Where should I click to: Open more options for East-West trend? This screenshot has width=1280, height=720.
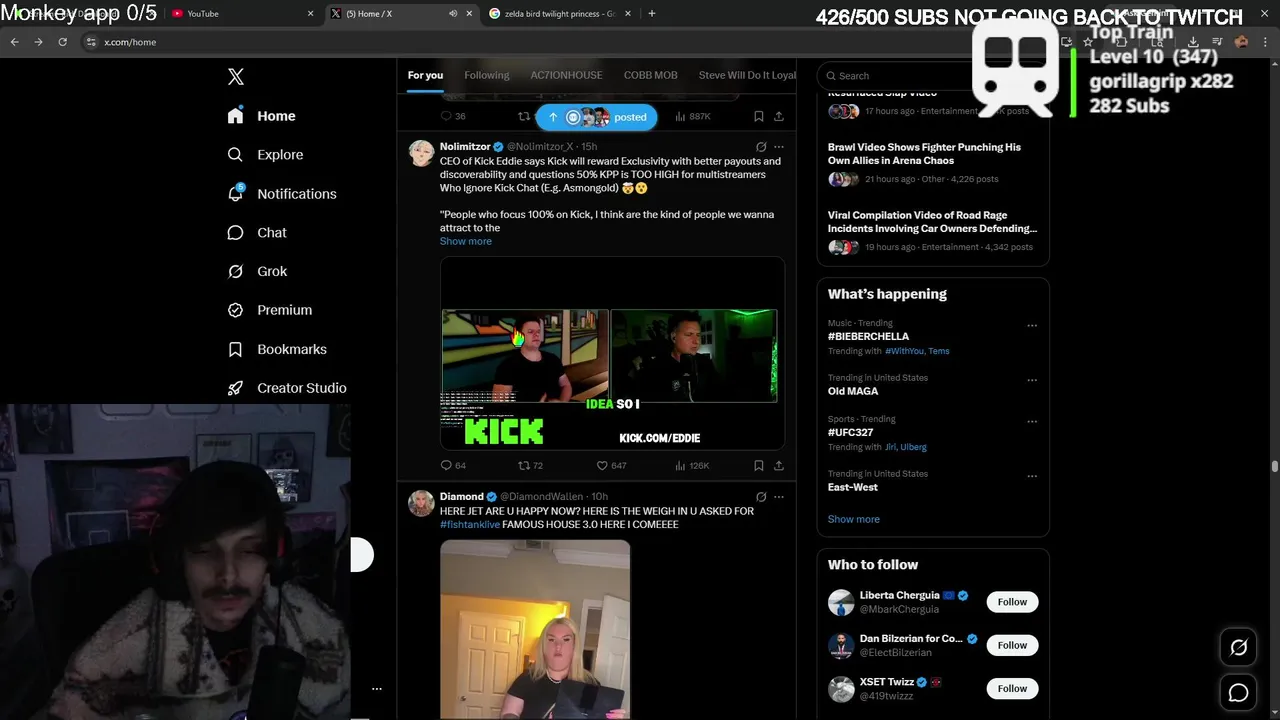click(x=1032, y=477)
